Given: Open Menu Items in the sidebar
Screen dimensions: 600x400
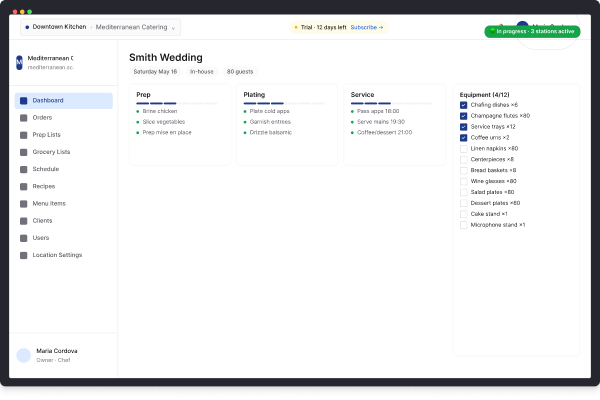Looking at the screenshot, I should [x=64, y=204].
